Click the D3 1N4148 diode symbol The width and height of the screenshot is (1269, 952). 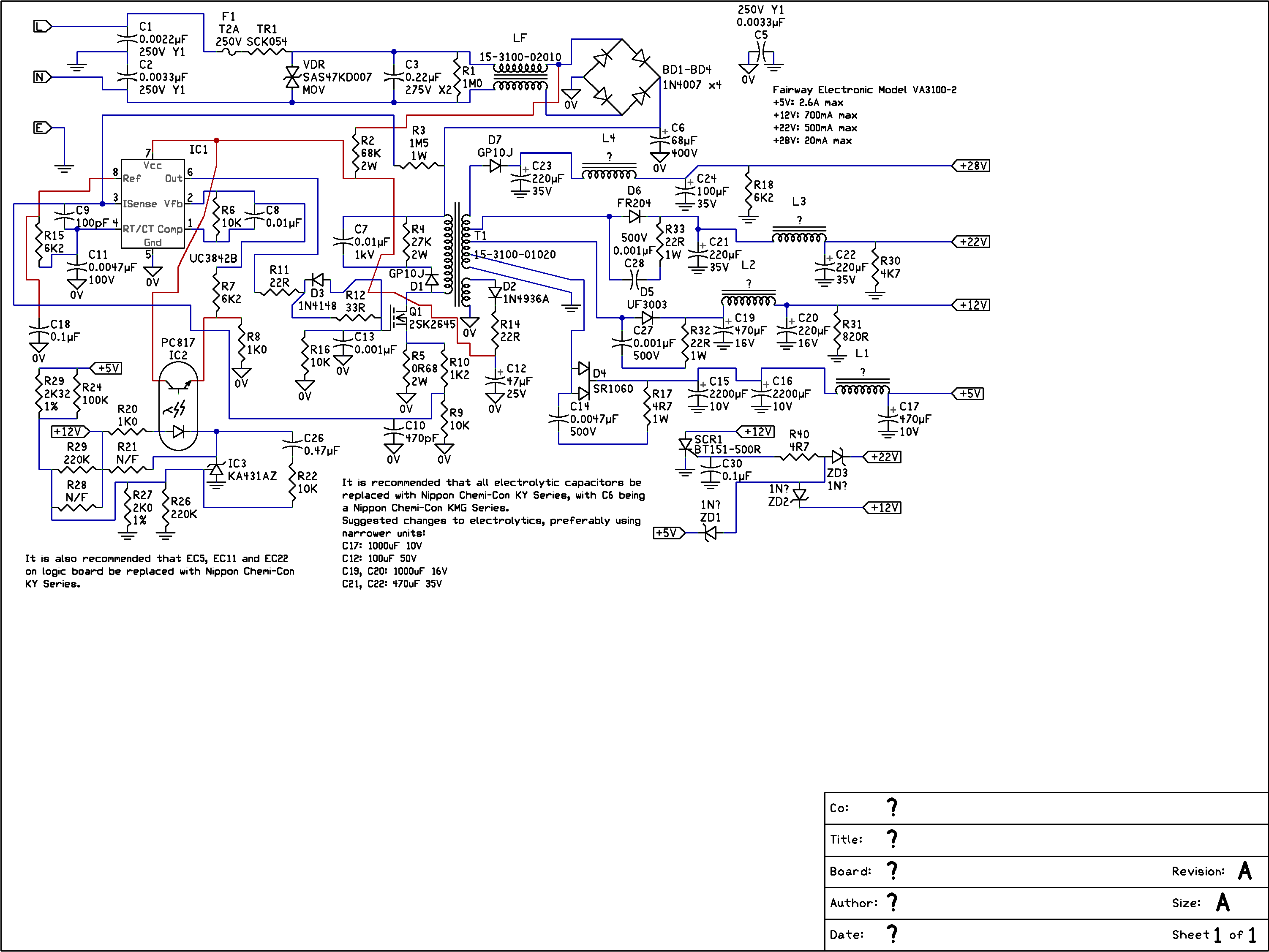click(x=317, y=280)
